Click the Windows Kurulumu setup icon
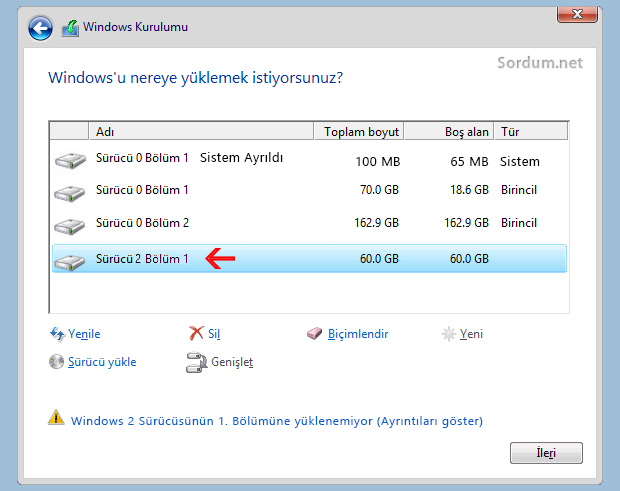 click(x=70, y=28)
